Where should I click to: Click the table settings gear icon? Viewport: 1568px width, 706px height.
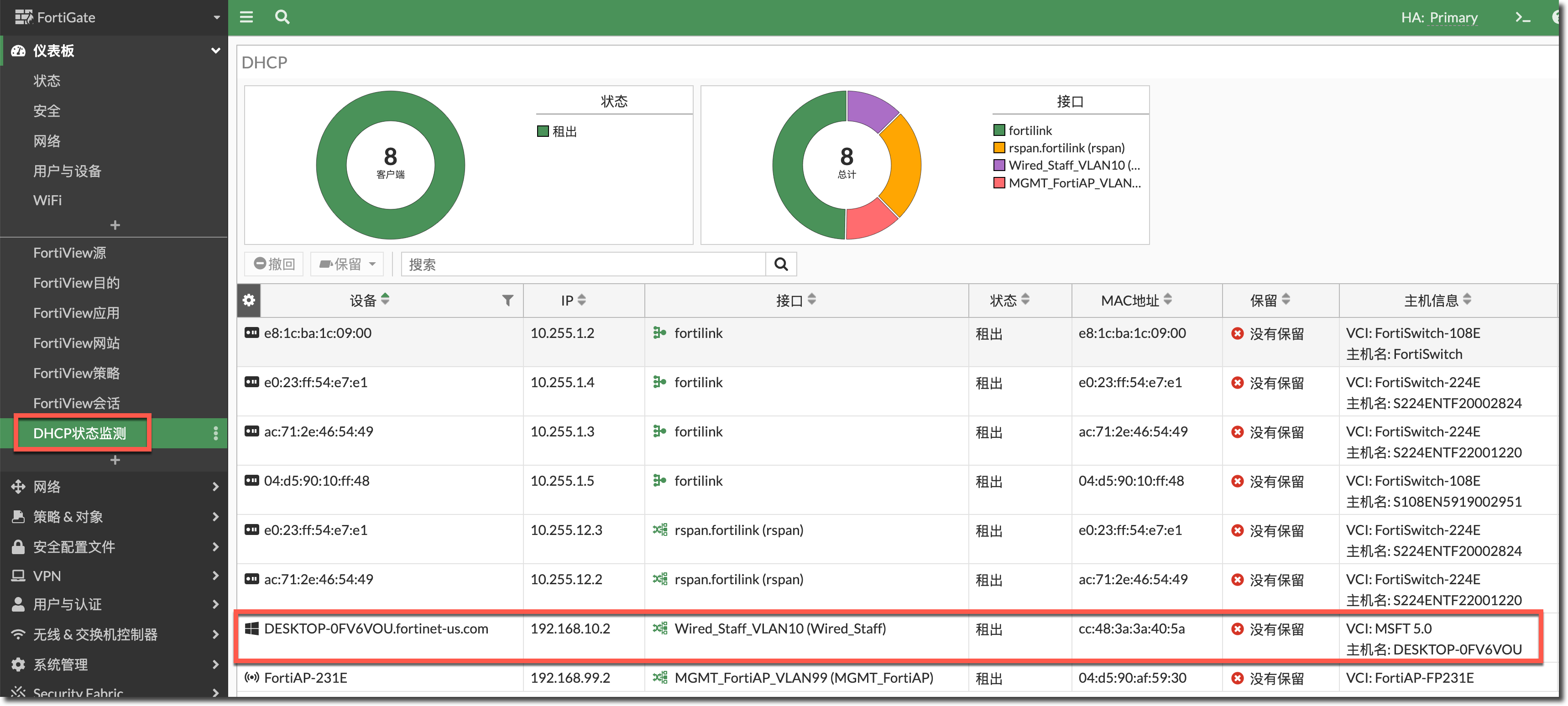click(x=248, y=301)
